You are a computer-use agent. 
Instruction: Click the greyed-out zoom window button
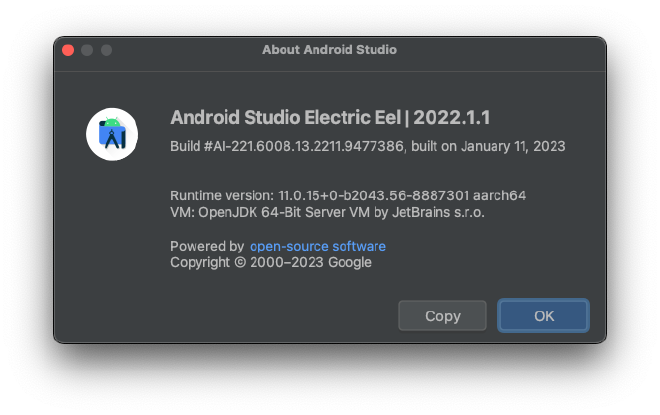click(106, 50)
